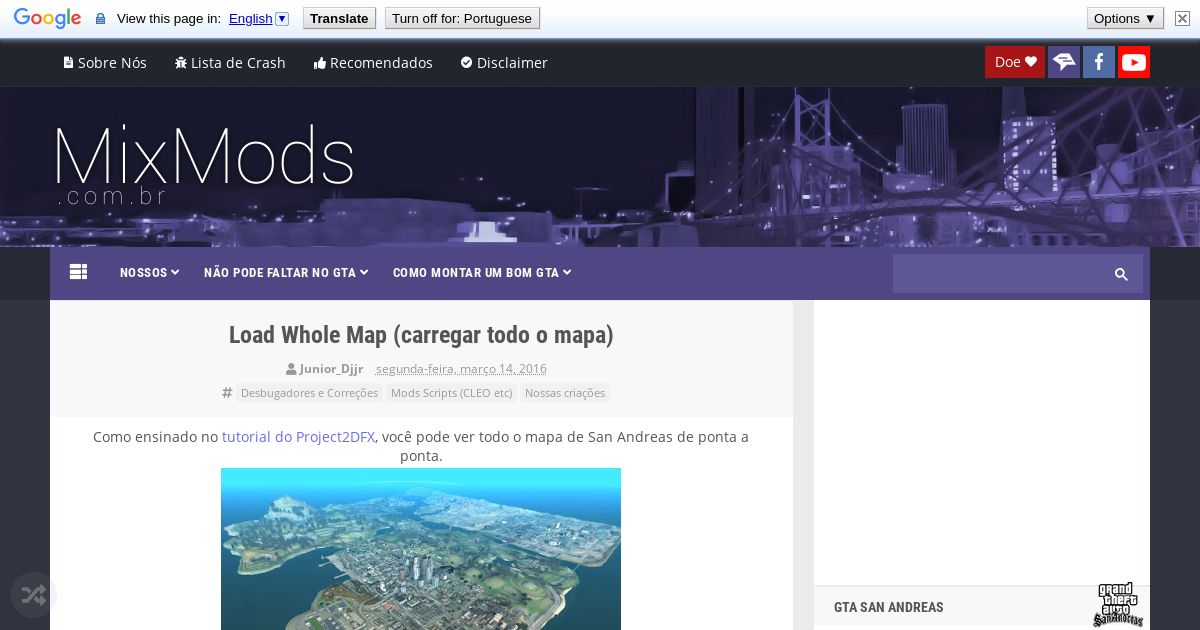Open the grid menu icon in navbar
This screenshot has width=1200, height=630.
pyautogui.click(x=79, y=272)
